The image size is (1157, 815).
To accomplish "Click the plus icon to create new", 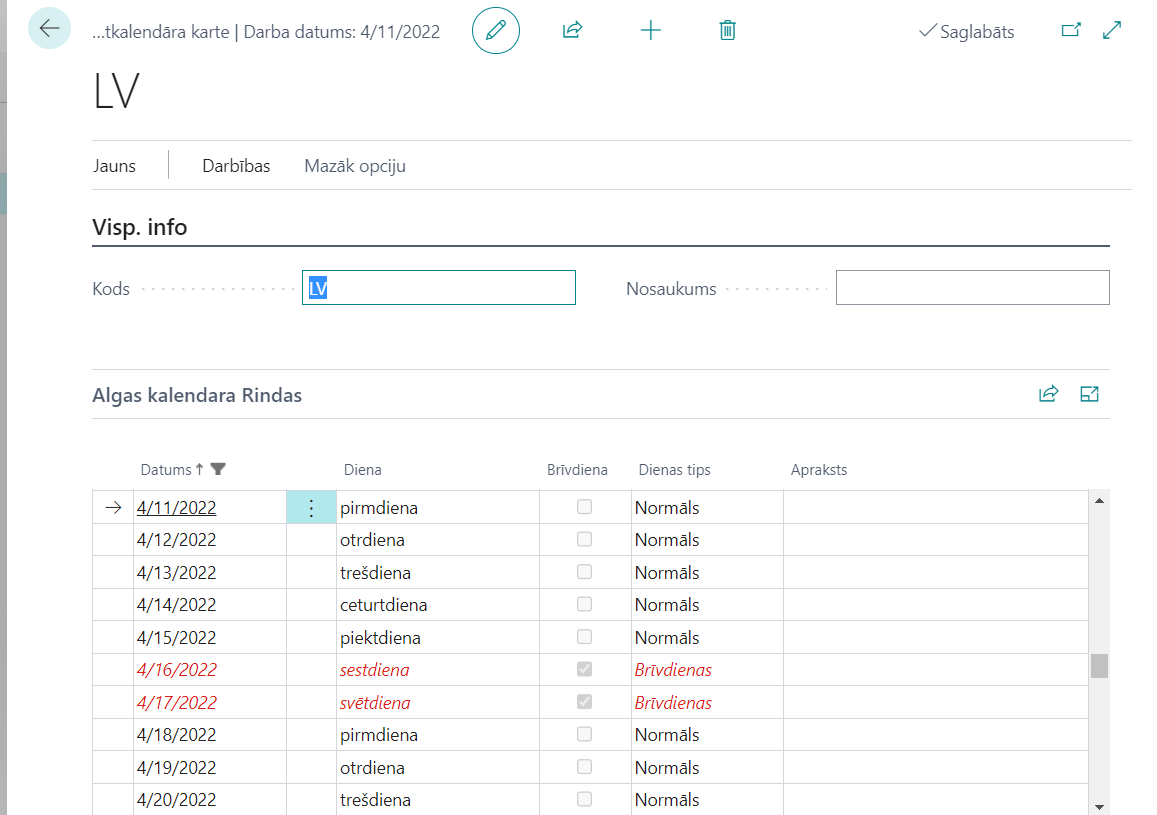I will [x=651, y=30].
